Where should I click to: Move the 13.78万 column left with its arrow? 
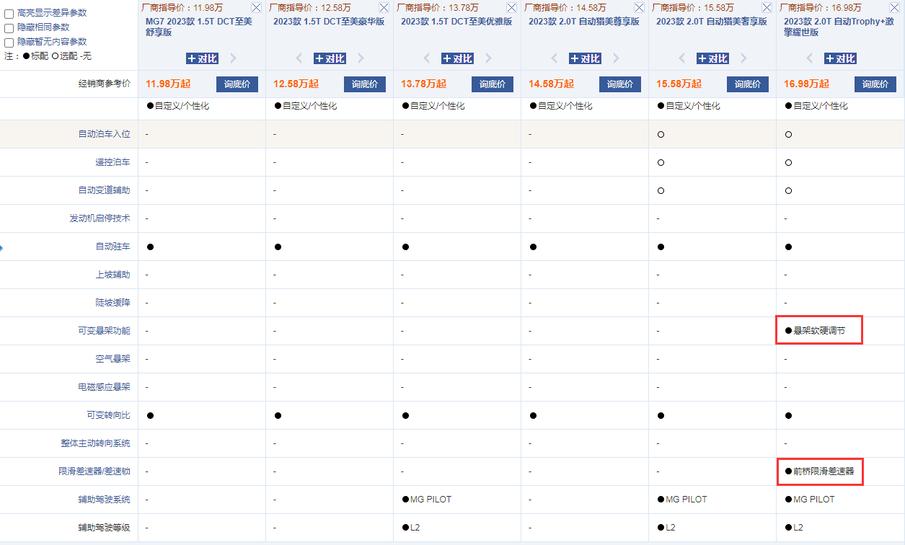tap(427, 58)
